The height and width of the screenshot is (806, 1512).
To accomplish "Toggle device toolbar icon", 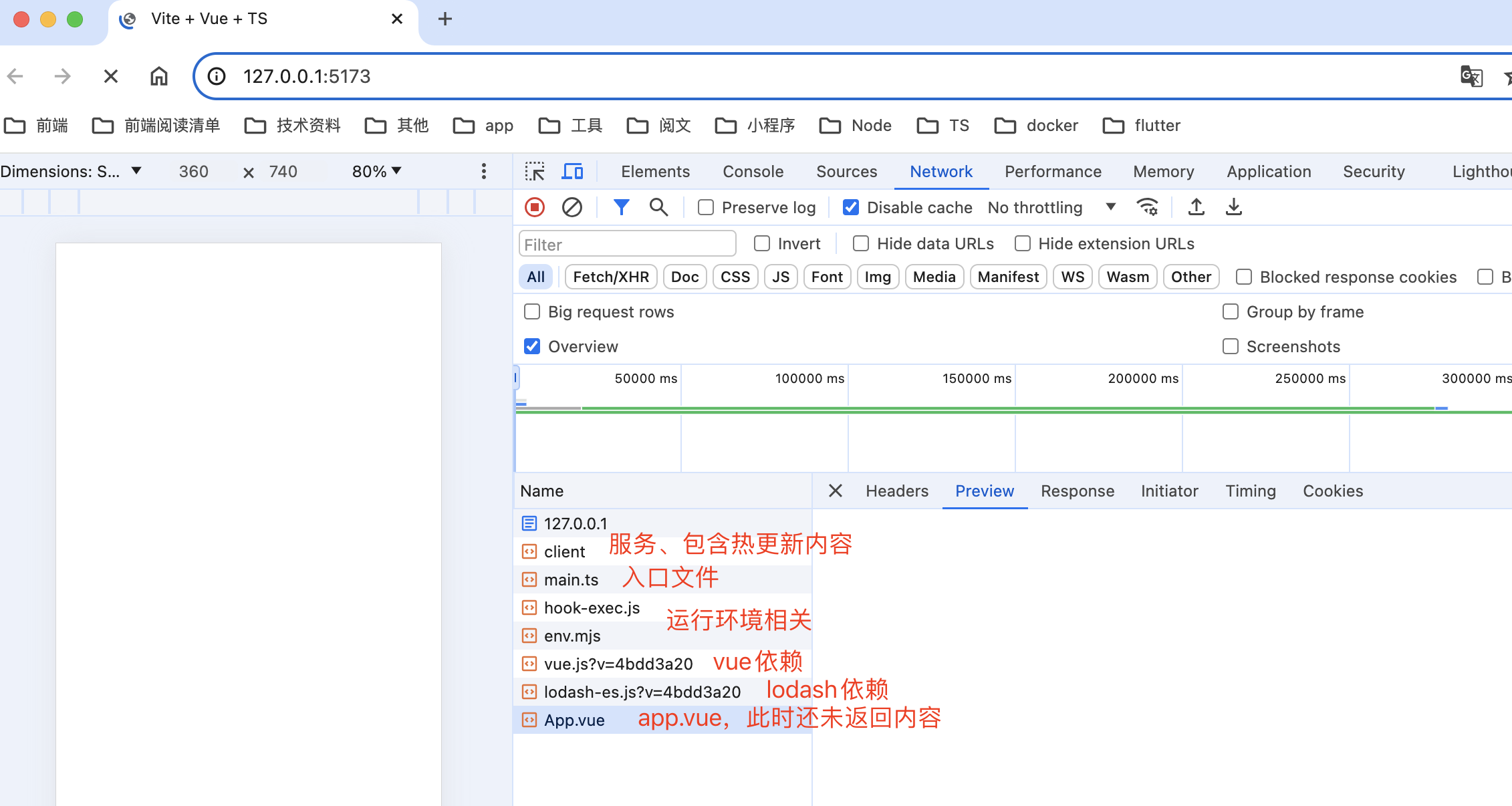I will (572, 172).
